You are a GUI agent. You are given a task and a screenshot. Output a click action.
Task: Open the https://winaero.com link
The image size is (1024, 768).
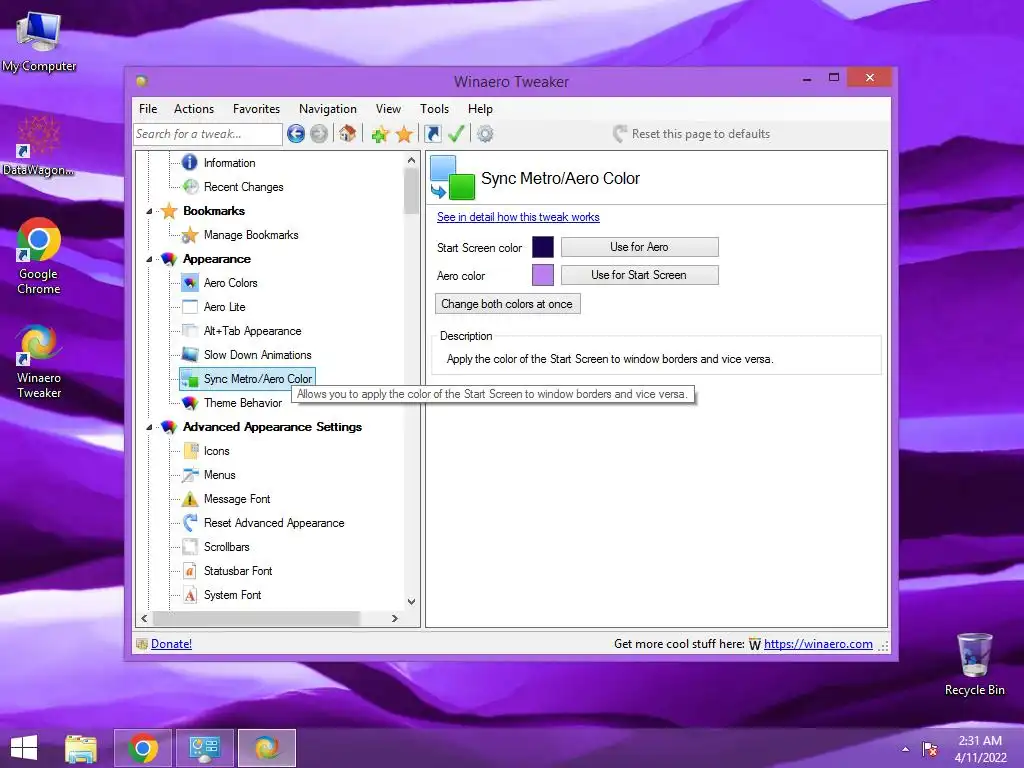(x=818, y=644)
